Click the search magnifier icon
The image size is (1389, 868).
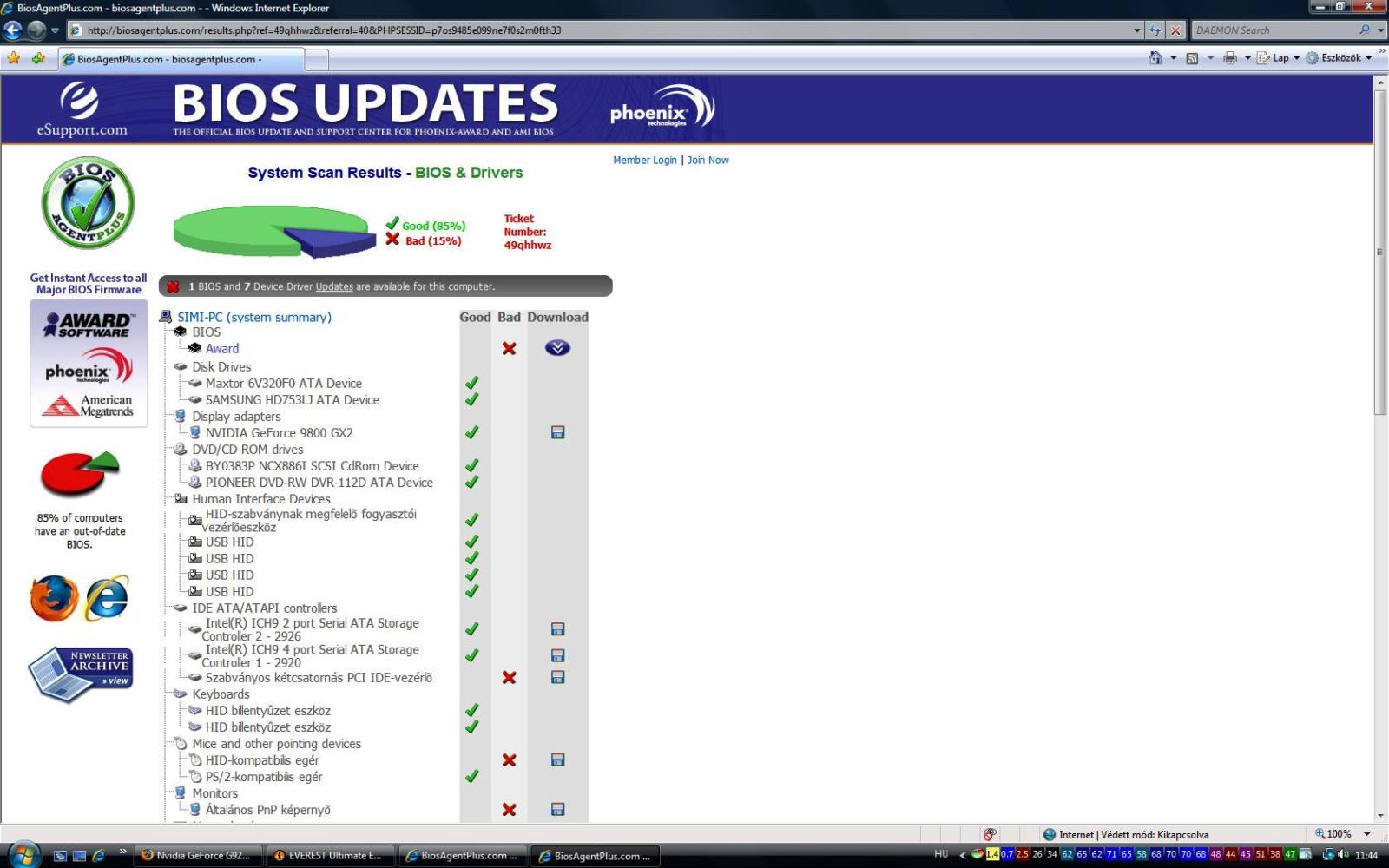point(1364,30)
